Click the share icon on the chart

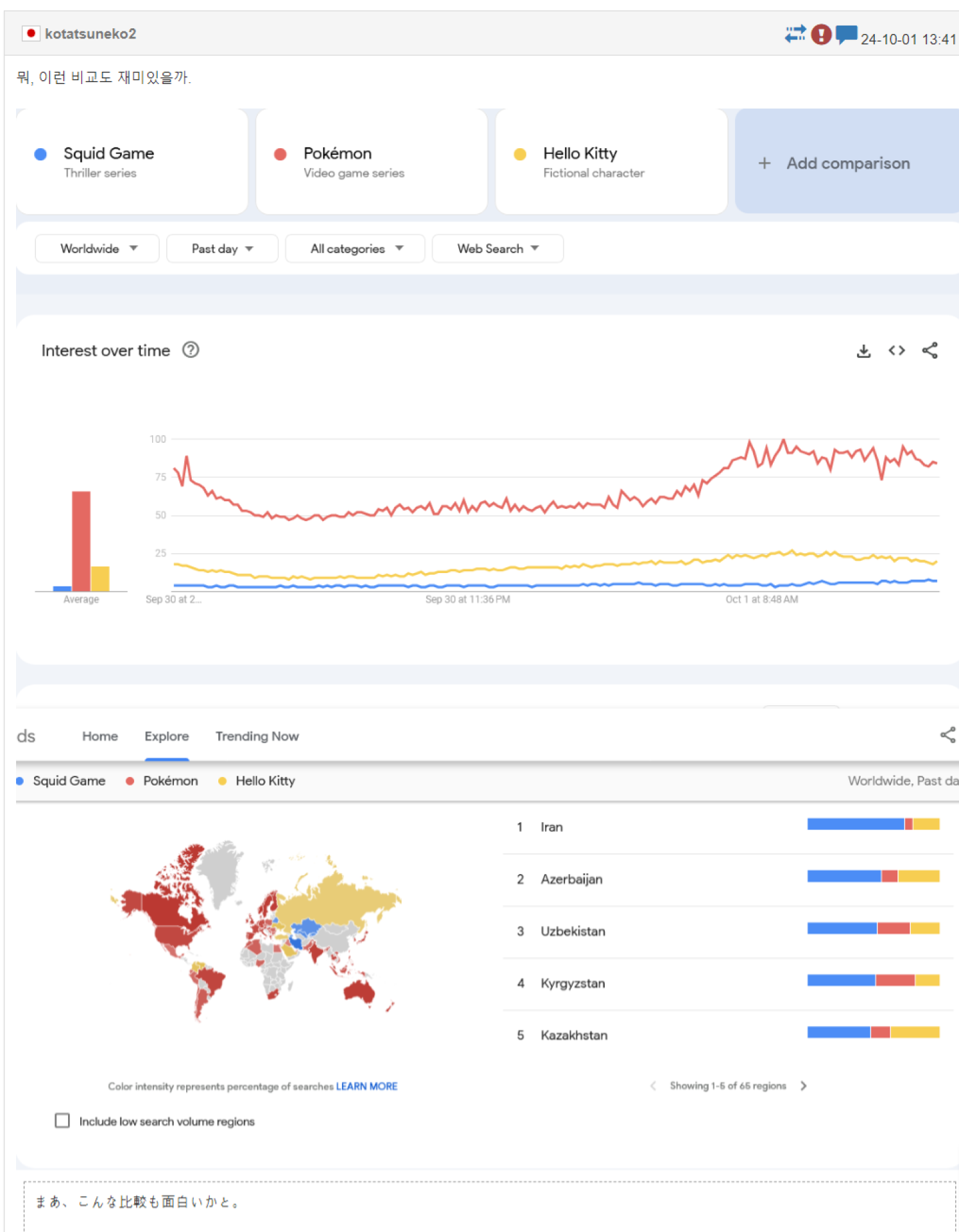tap(929, 350)
